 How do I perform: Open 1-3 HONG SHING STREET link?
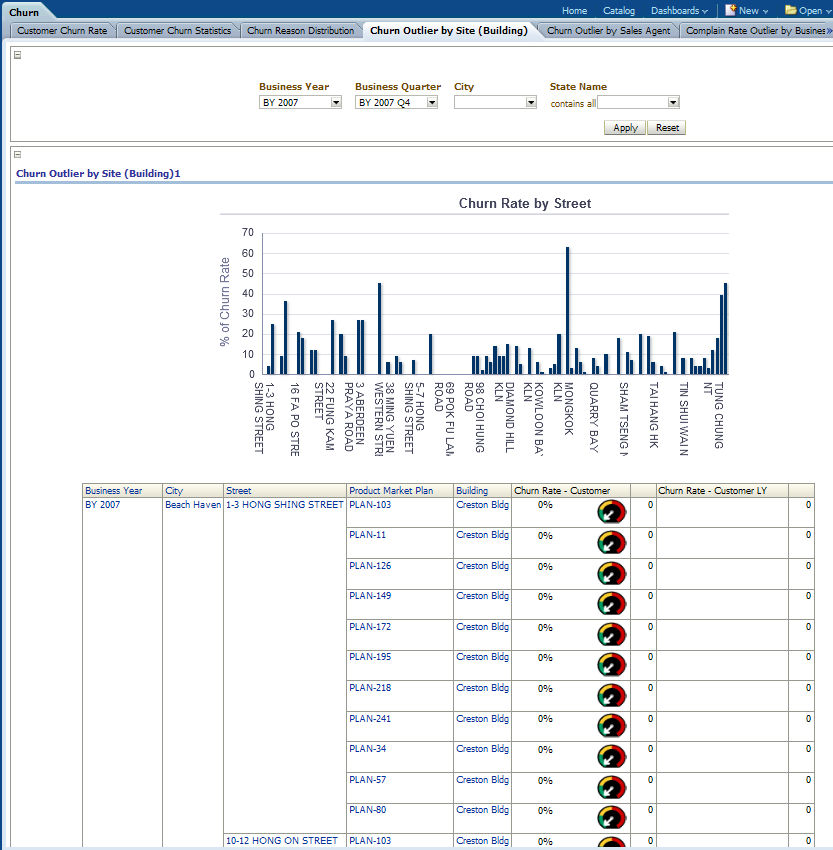coord(285,505)
